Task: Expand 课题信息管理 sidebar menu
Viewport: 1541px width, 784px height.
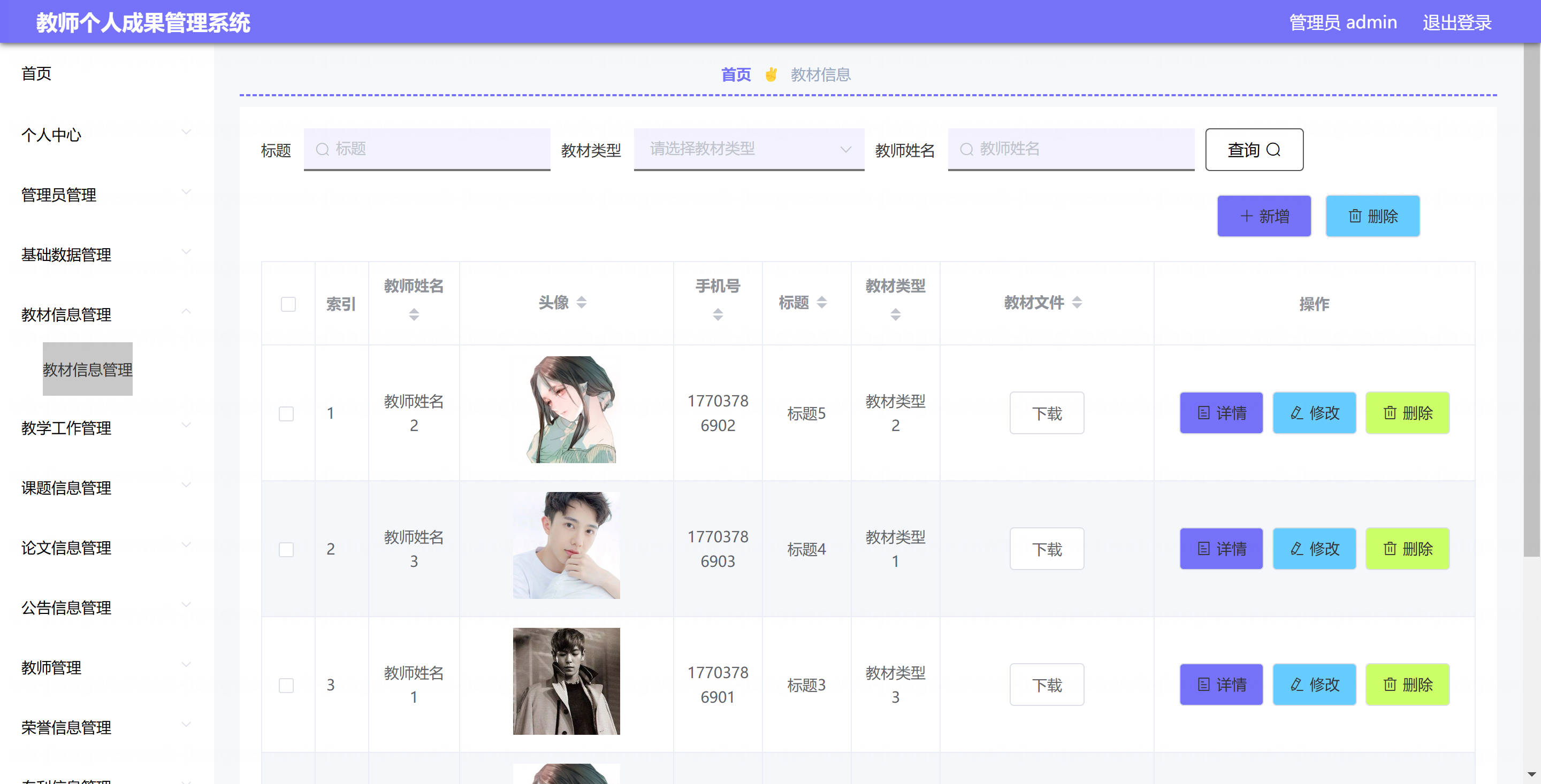Action: (106, 487)
